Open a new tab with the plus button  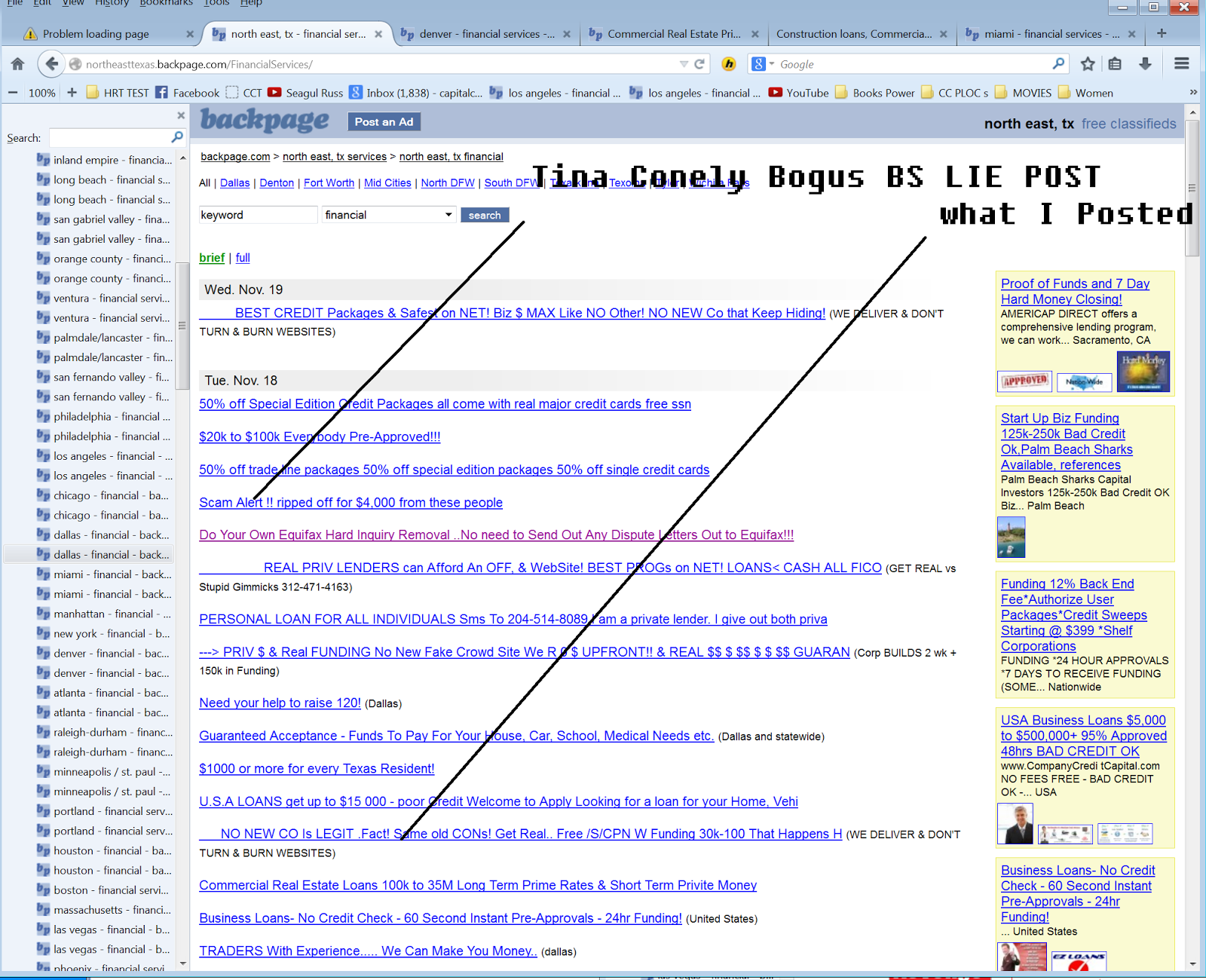[x=1162, y=33]
